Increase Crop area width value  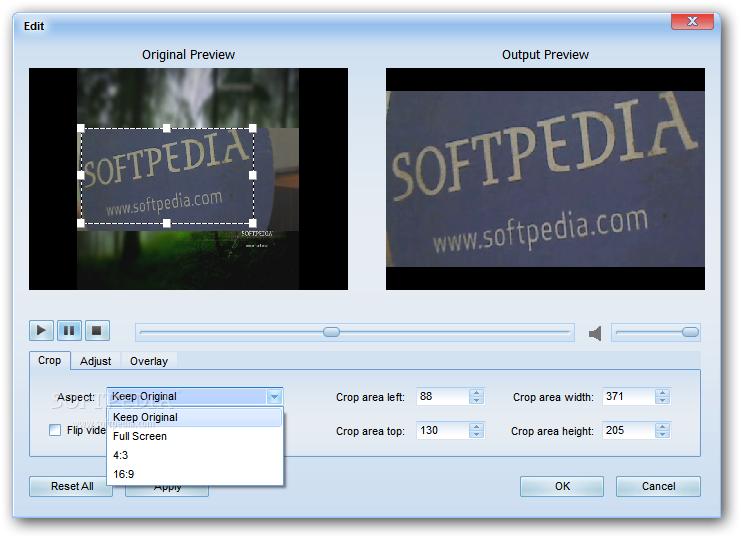tap(662, 393)
